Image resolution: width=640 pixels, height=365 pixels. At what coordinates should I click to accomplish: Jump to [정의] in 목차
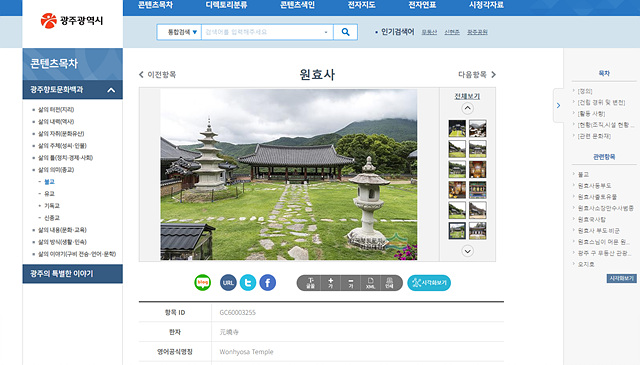coord(585,91)
